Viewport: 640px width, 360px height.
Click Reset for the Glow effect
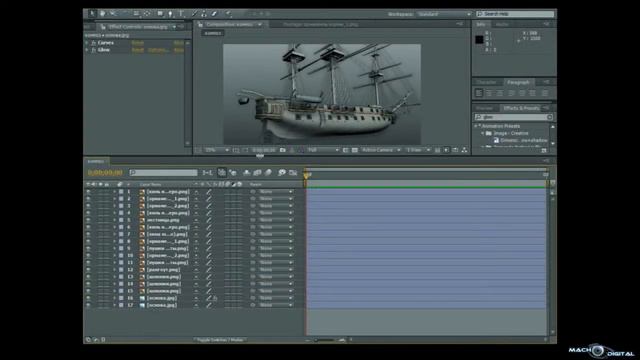[x=138, y=50]
